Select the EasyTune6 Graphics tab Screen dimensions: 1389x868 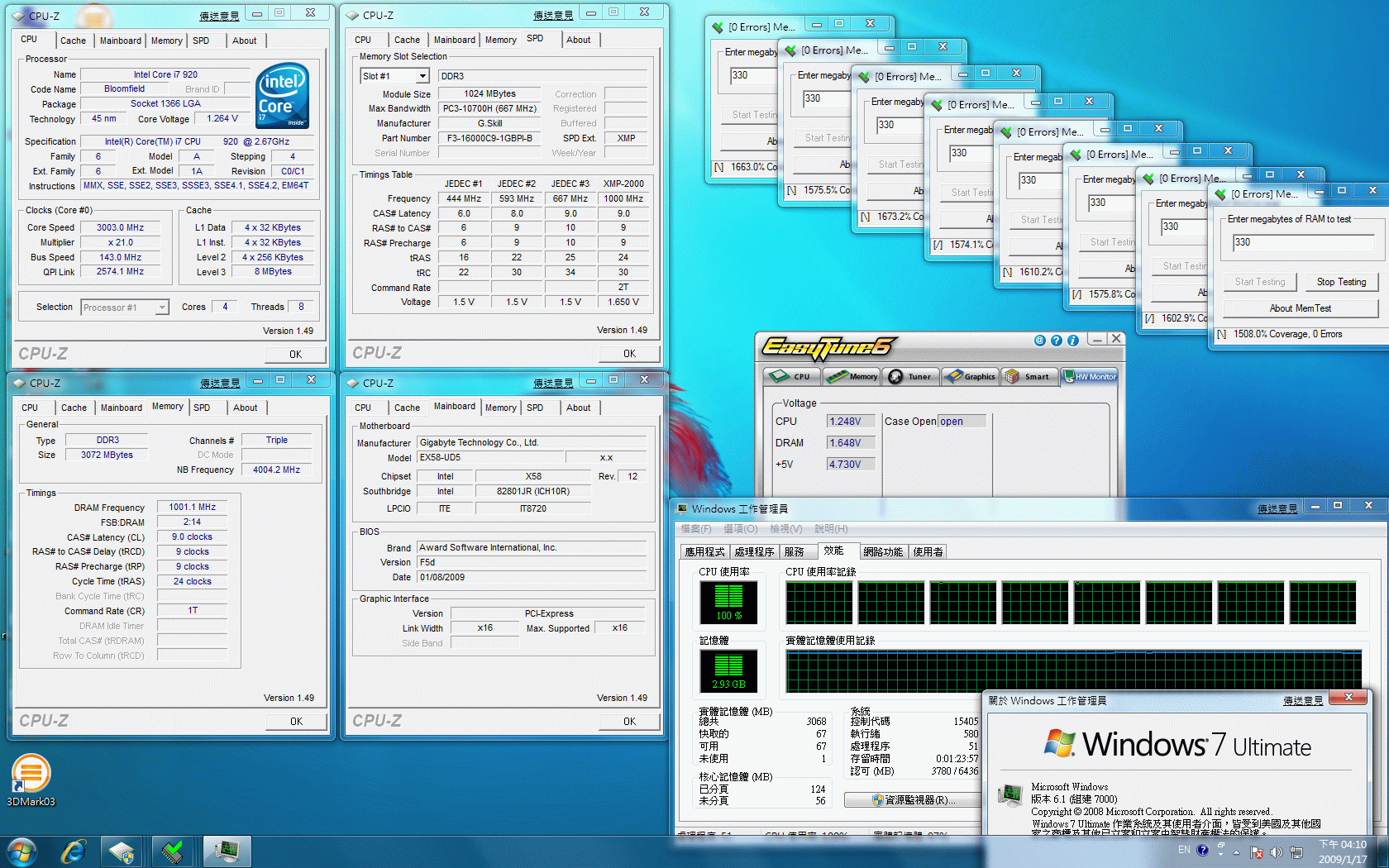point(971,376)
